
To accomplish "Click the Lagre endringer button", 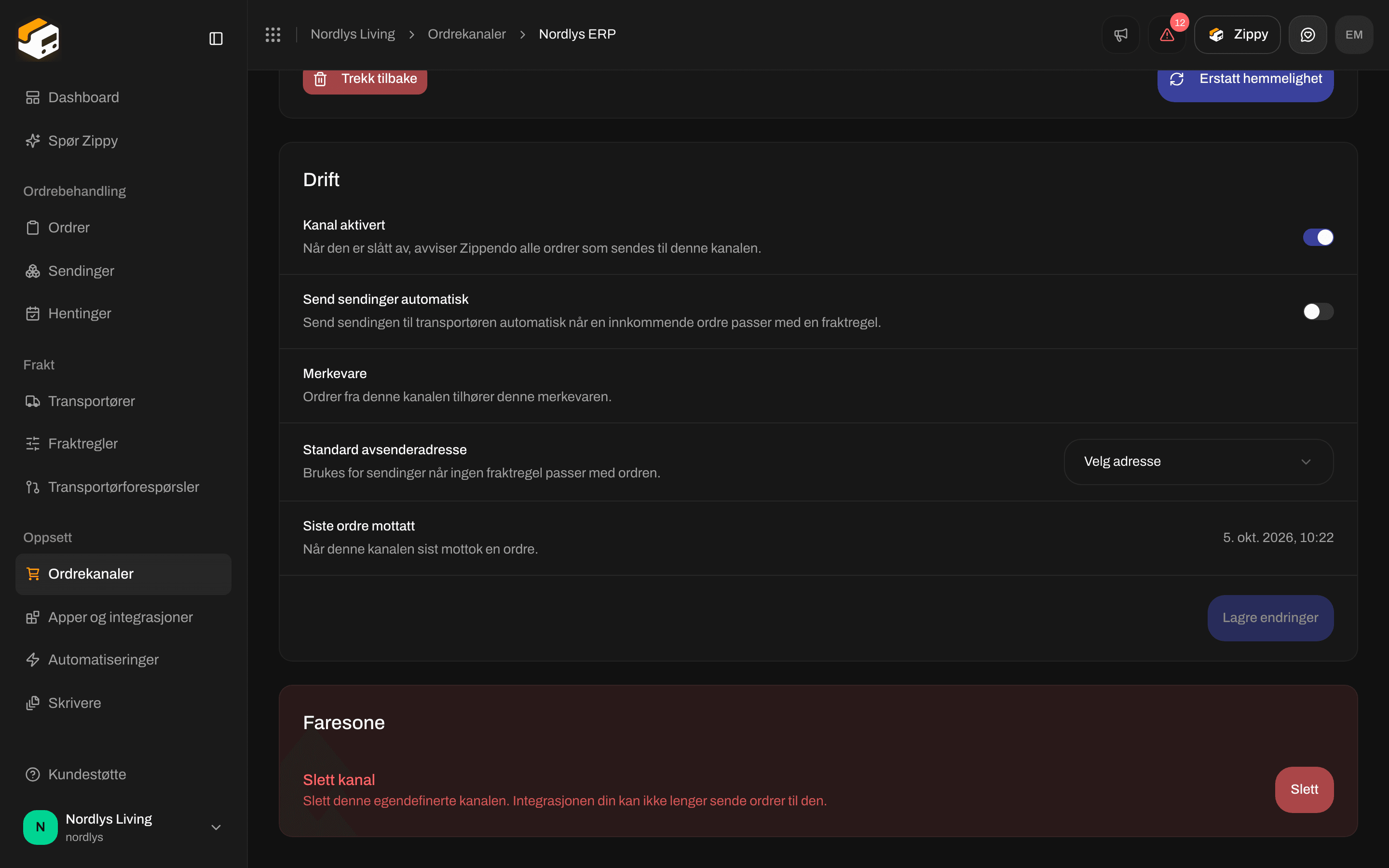I will [1270, 618].
